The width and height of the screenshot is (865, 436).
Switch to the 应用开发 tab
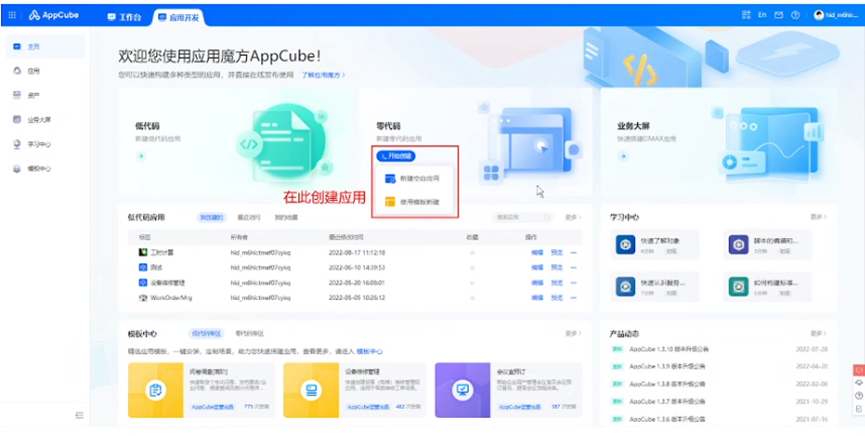179,17
